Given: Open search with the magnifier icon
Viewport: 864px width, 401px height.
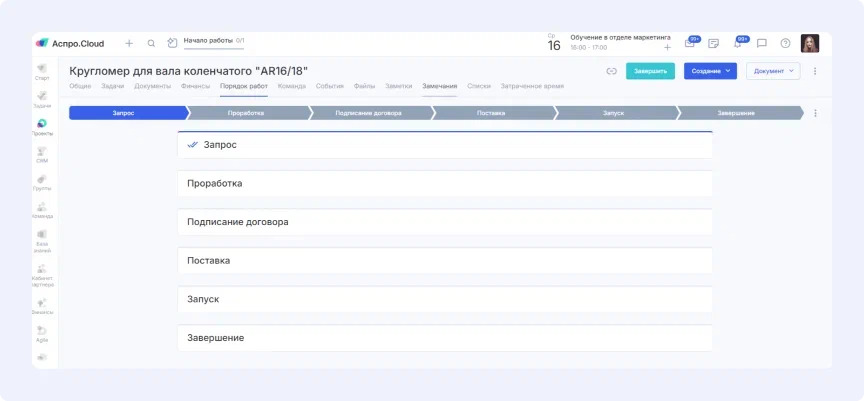Looking at the screenshot, I should point(152,44).
